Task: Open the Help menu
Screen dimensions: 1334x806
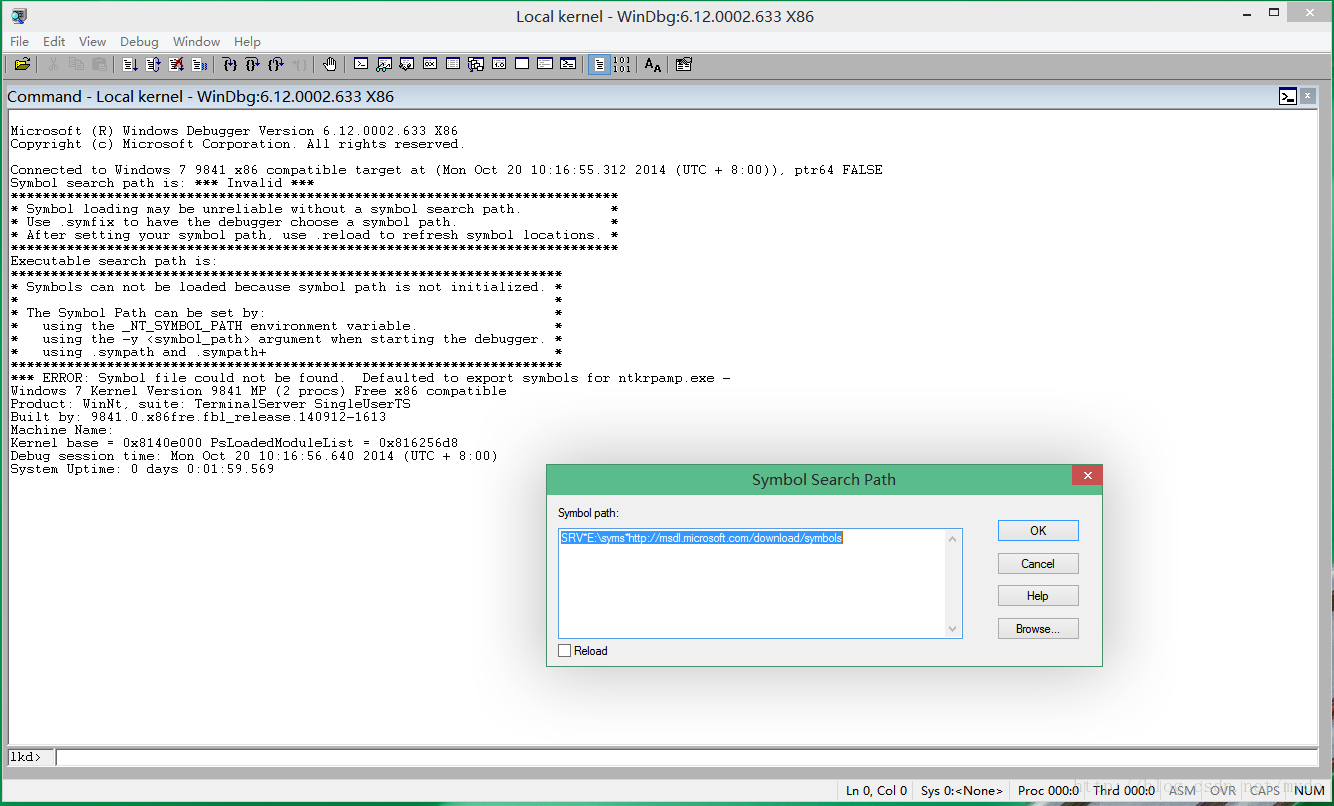Action: (x=247, y=41)
